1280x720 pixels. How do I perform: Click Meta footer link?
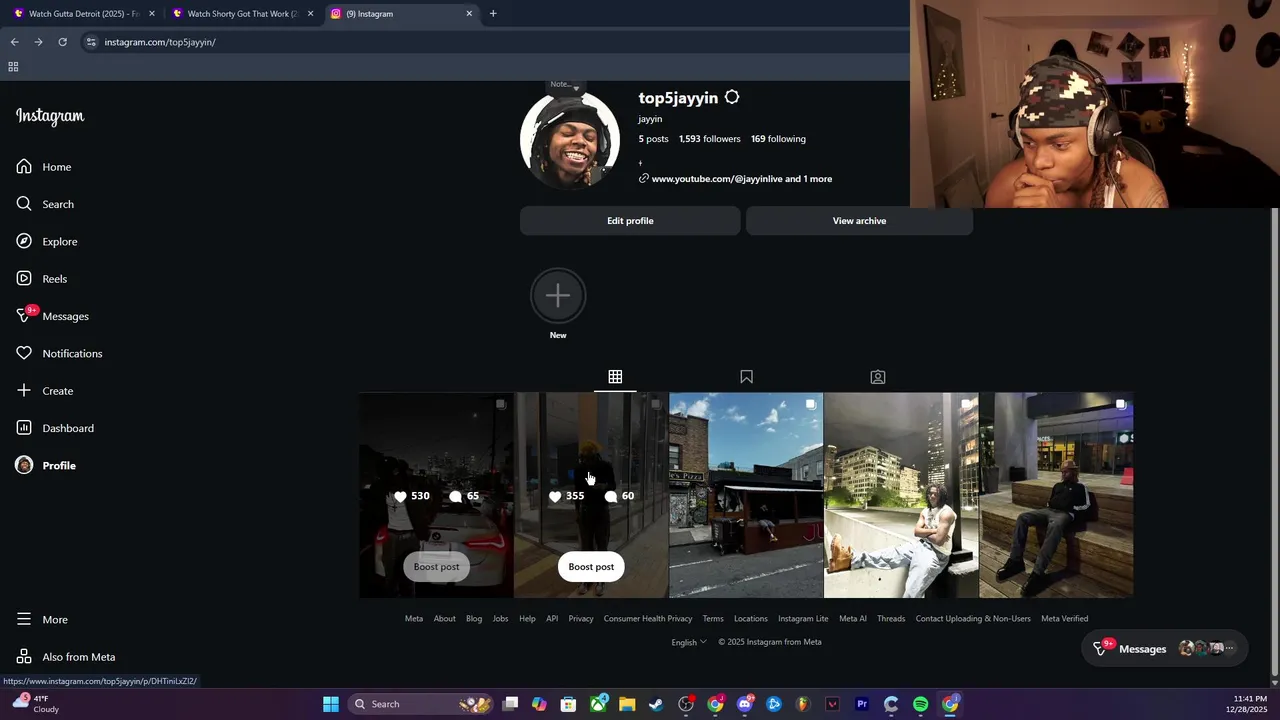(x=414, y=619)
